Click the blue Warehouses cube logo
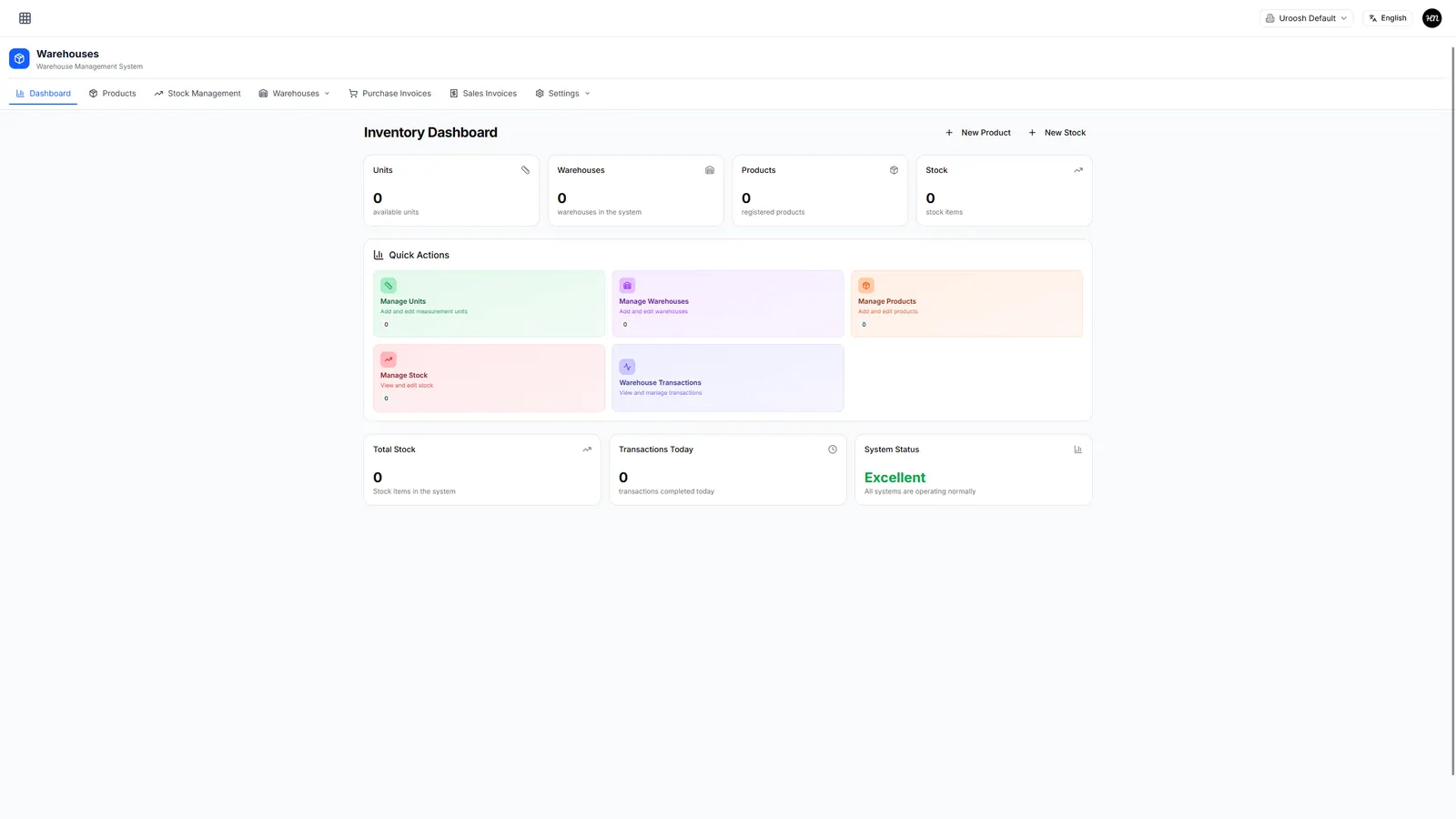1456x819 pixels. pyautogui.click(x=19, y=58)
